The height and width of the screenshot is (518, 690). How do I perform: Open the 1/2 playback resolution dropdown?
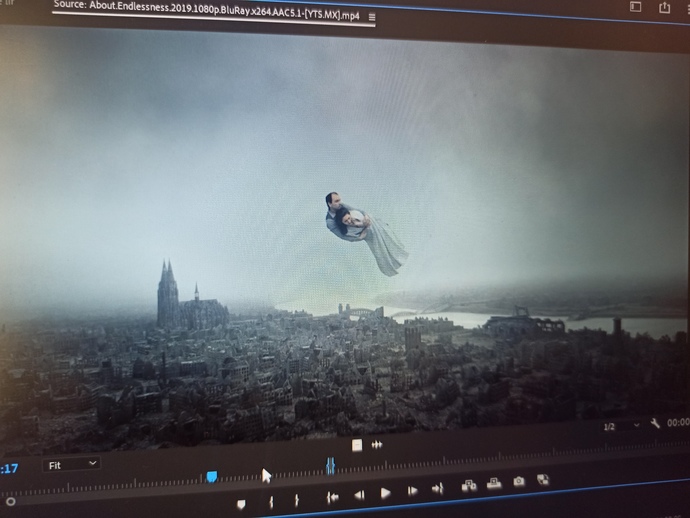pos(621,426)
